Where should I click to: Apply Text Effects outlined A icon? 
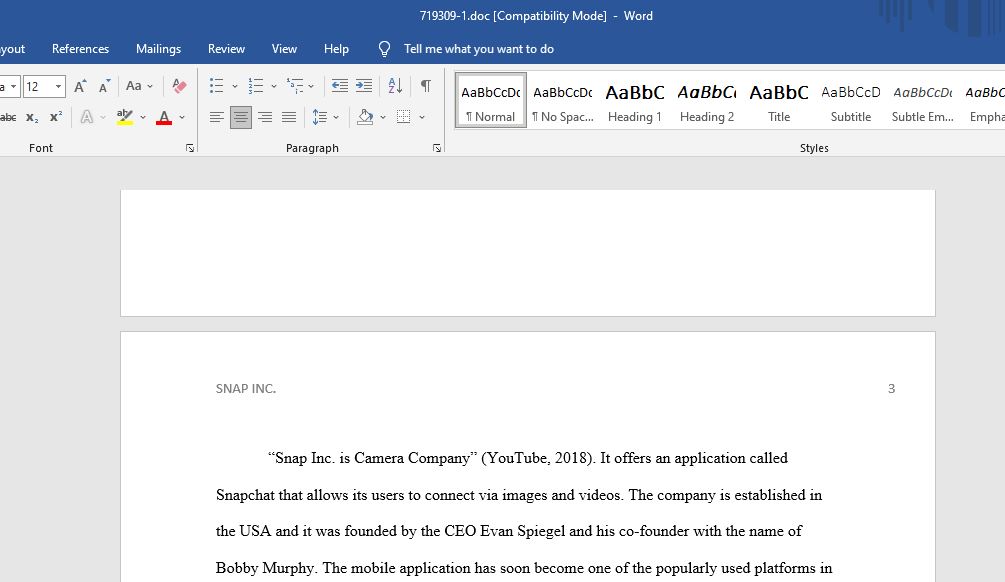pyautogui.click(x=87, y=117)
